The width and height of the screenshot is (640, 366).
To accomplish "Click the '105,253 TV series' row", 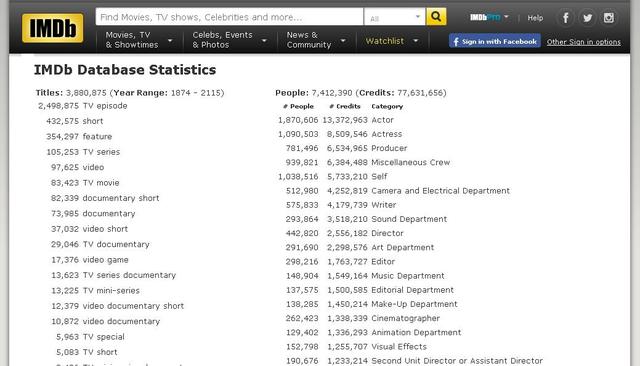I will (83, 152).
